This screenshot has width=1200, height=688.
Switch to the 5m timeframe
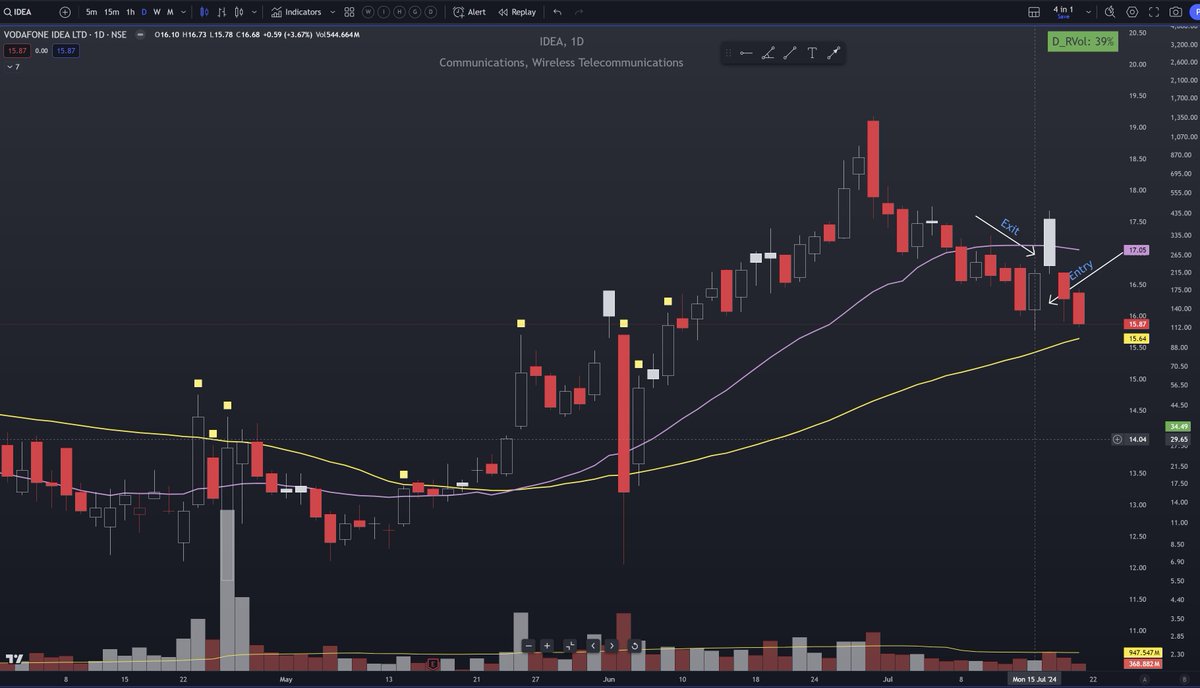tap(91, 12)
